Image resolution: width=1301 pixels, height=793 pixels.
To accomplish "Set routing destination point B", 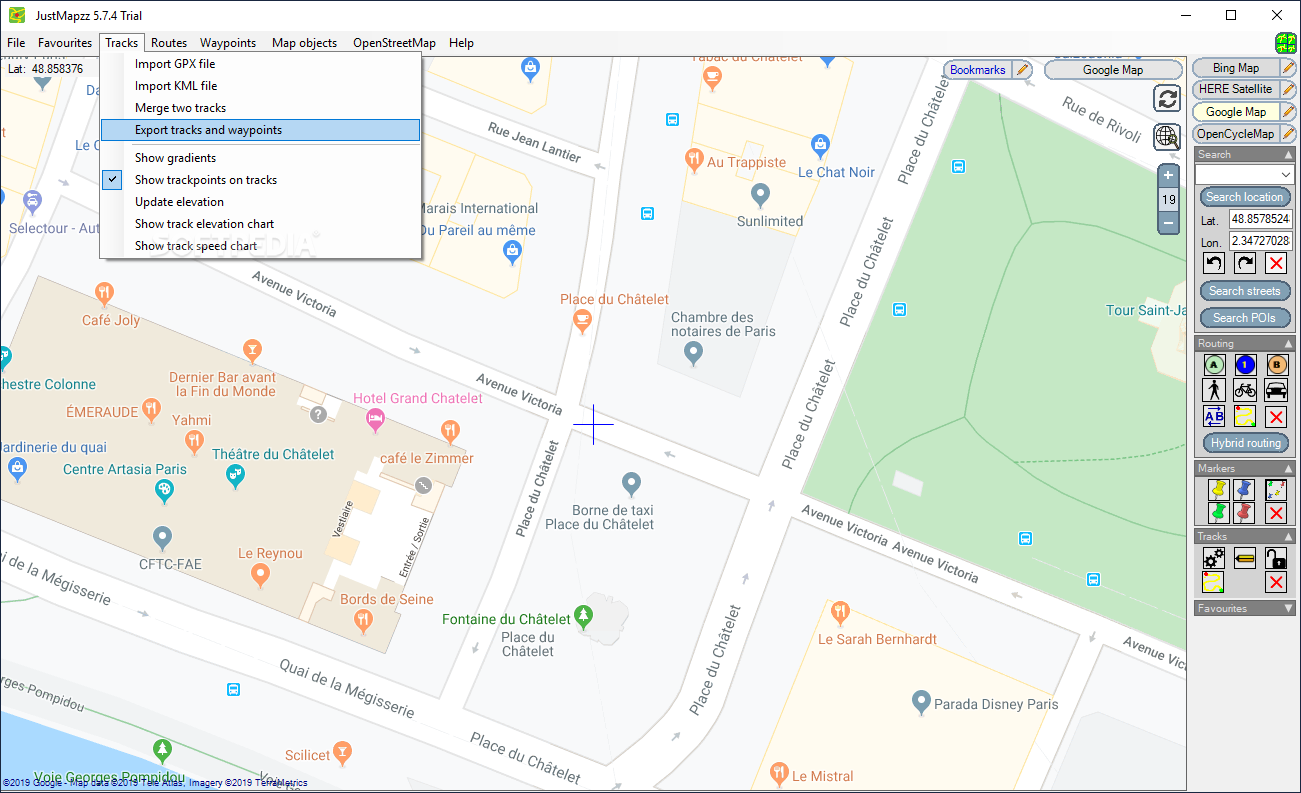I will 1276,365.
